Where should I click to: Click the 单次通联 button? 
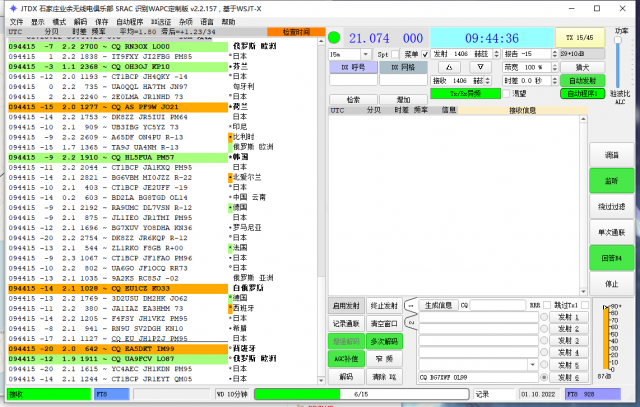point(611,232)
